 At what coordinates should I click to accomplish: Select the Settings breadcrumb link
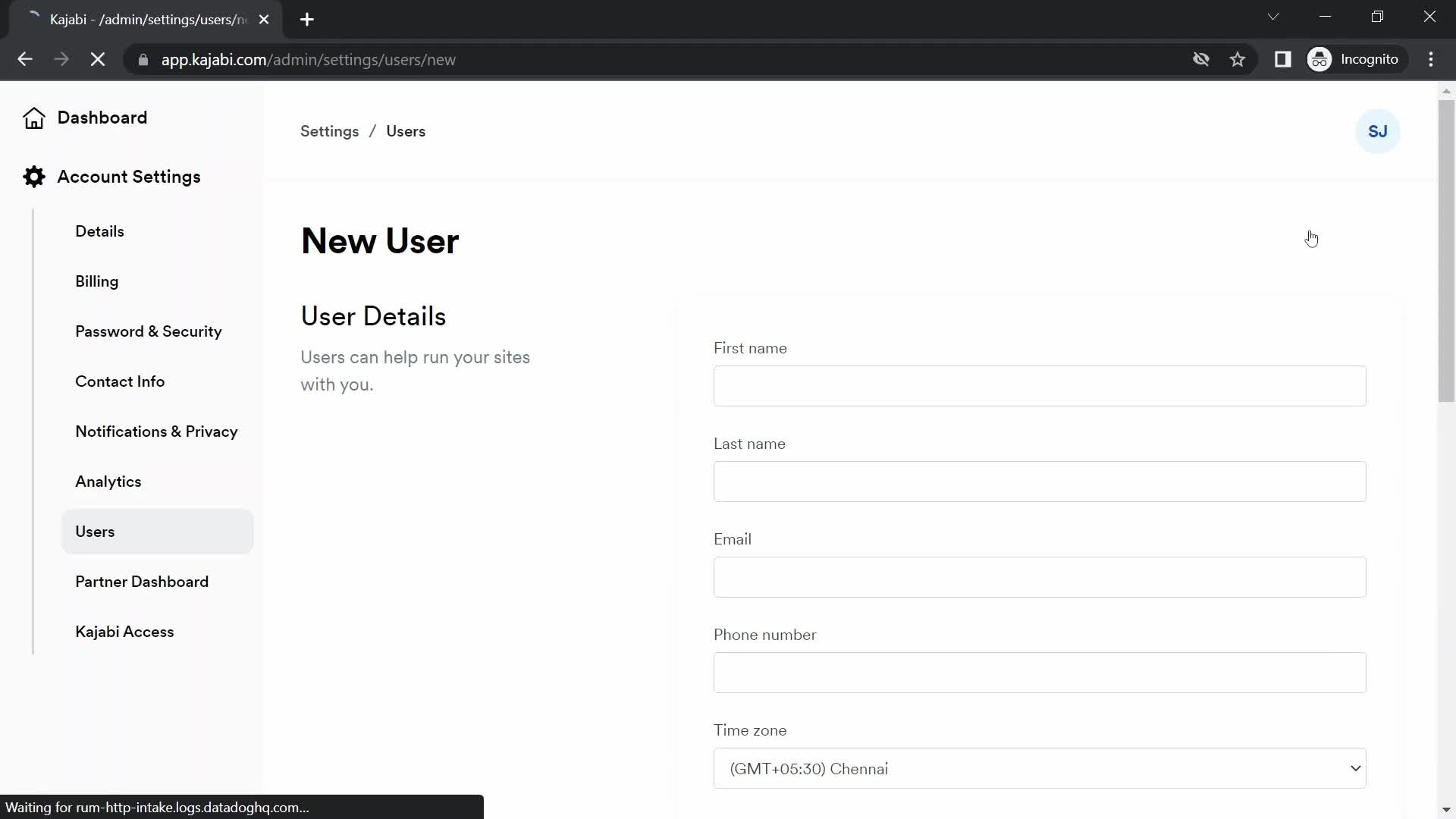(x=329, y=131)
